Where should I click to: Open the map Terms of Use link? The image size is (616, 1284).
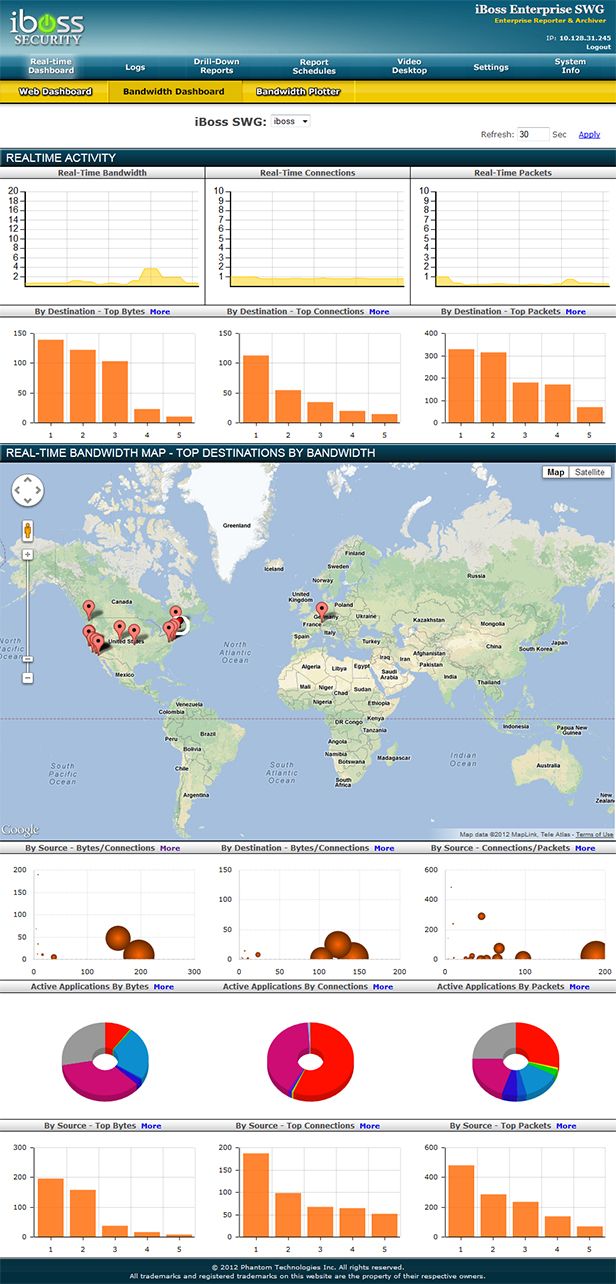594,834
